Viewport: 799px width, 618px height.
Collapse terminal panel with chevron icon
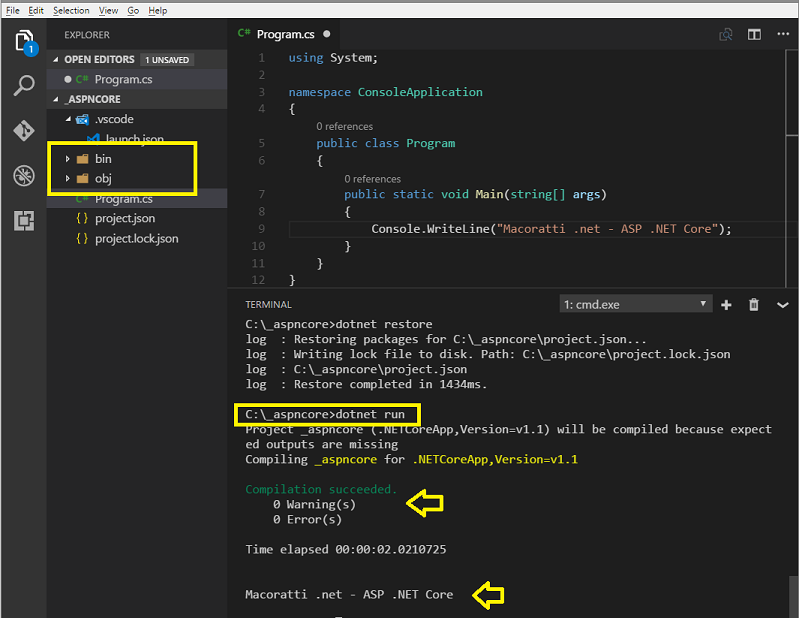click(x=783, y=305)
